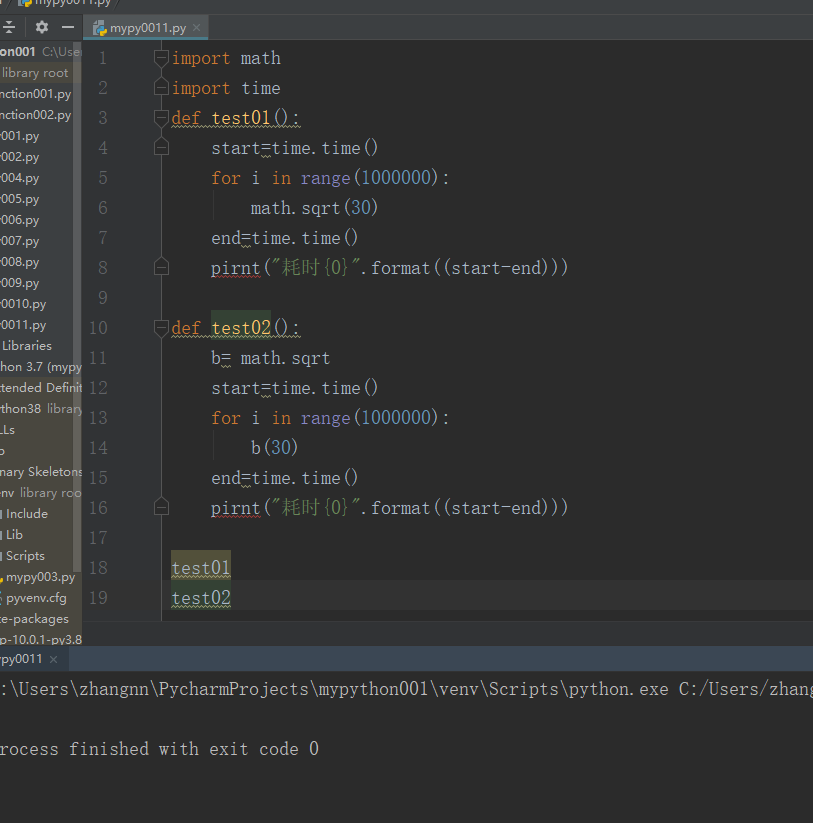This screenshot has height=823, width=813.
Task: Select thon38 library node
Action: click(40, 409)
